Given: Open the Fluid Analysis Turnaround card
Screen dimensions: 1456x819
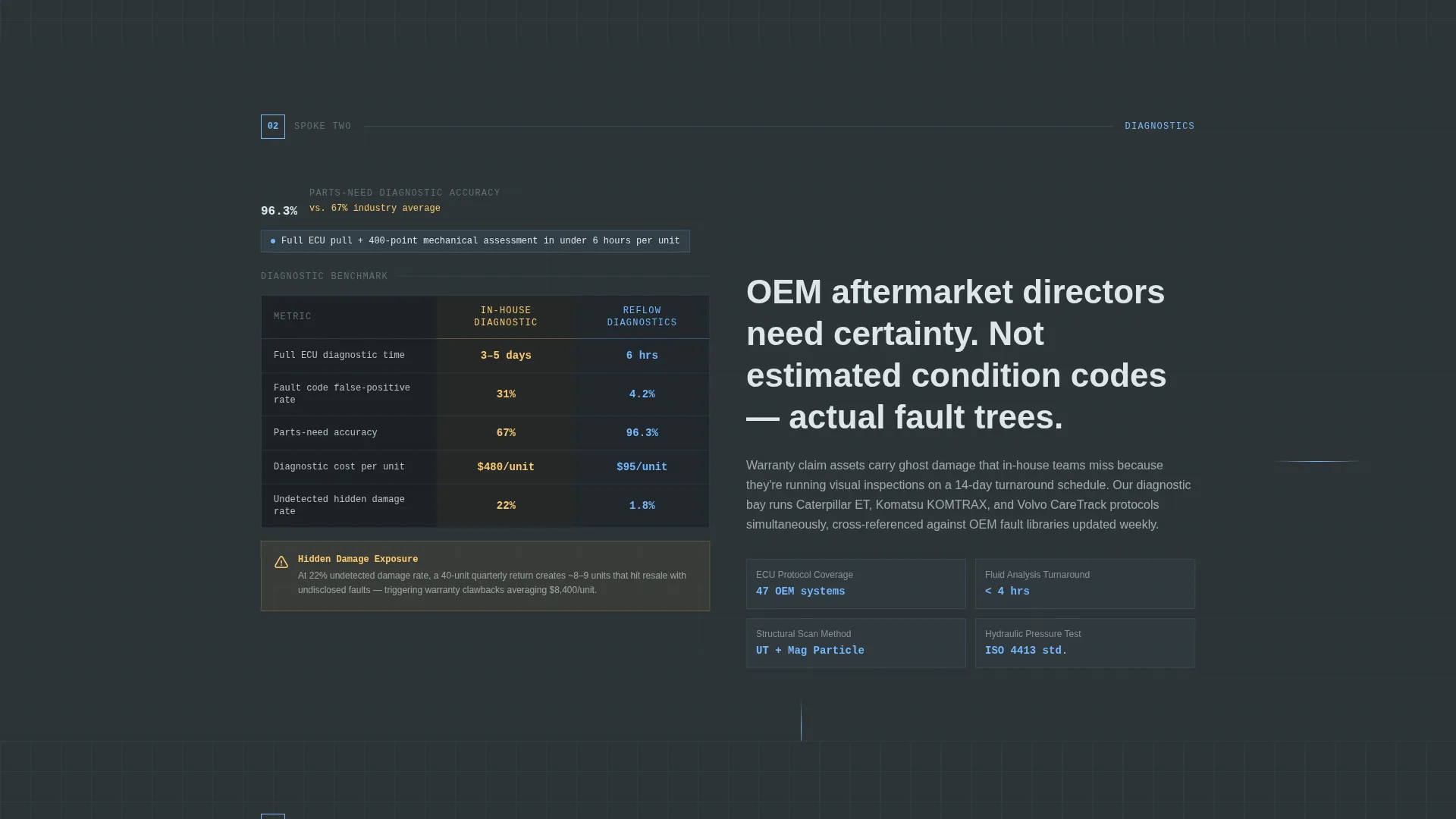Looking at the screenshot, I should click(1085, 584).
